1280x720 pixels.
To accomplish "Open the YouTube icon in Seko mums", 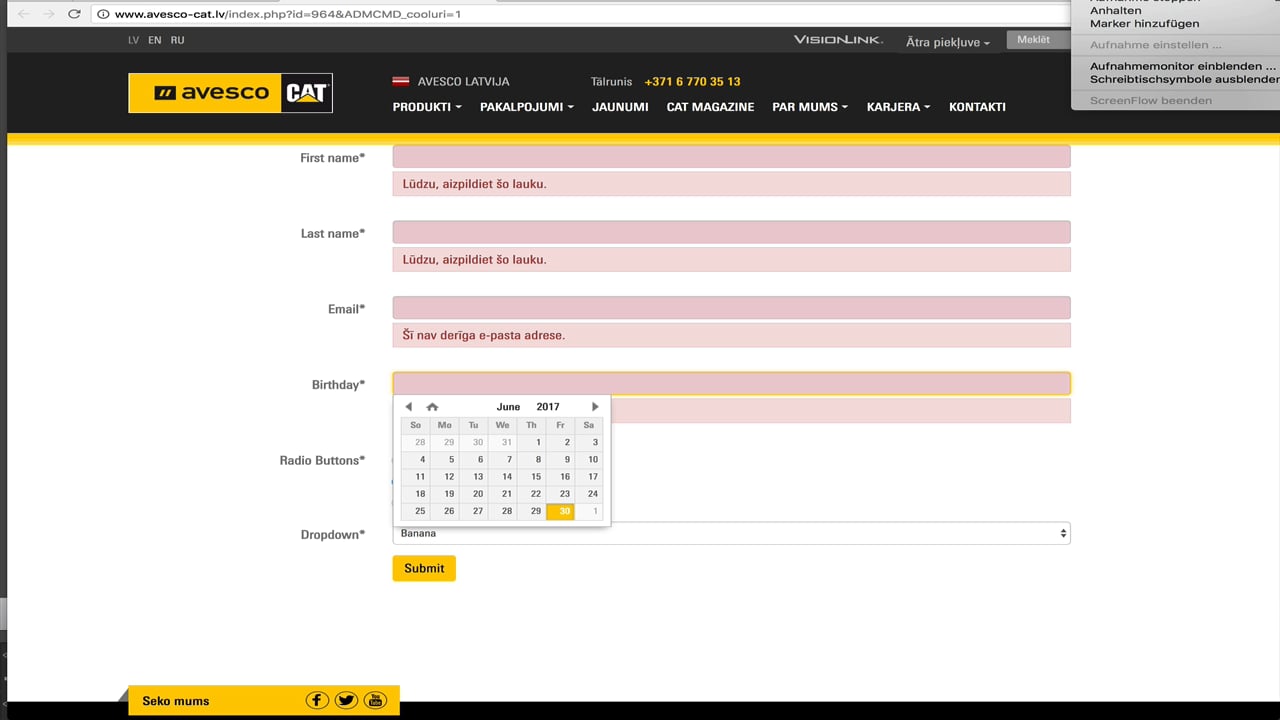I will coord(375,700).
